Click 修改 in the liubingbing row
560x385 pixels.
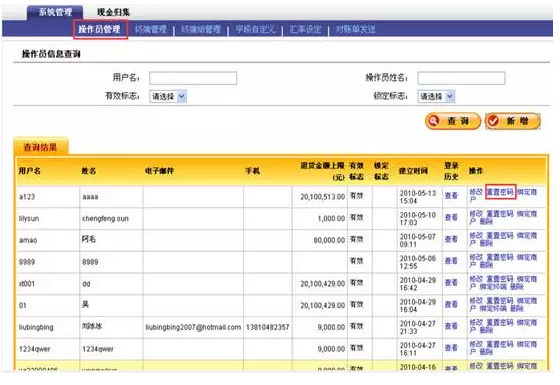coord(476,323)
